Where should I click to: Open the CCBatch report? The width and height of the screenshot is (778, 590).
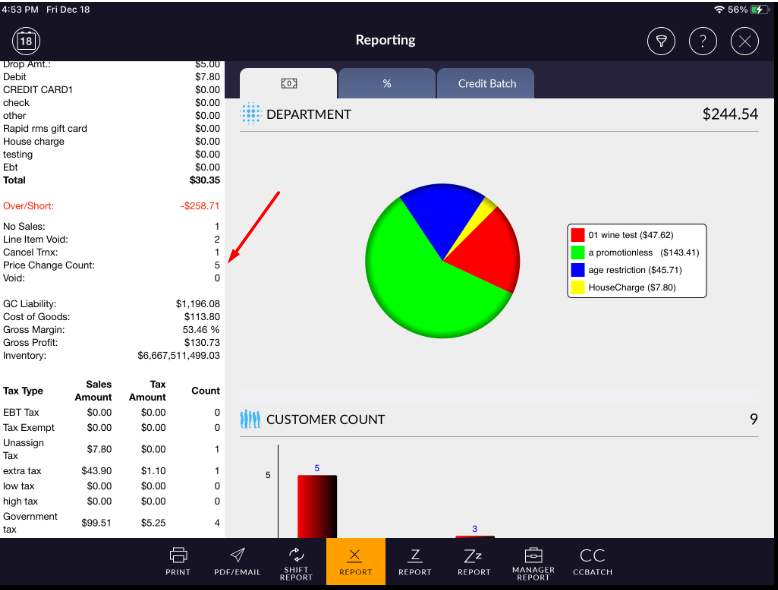(x=592, y=561)
